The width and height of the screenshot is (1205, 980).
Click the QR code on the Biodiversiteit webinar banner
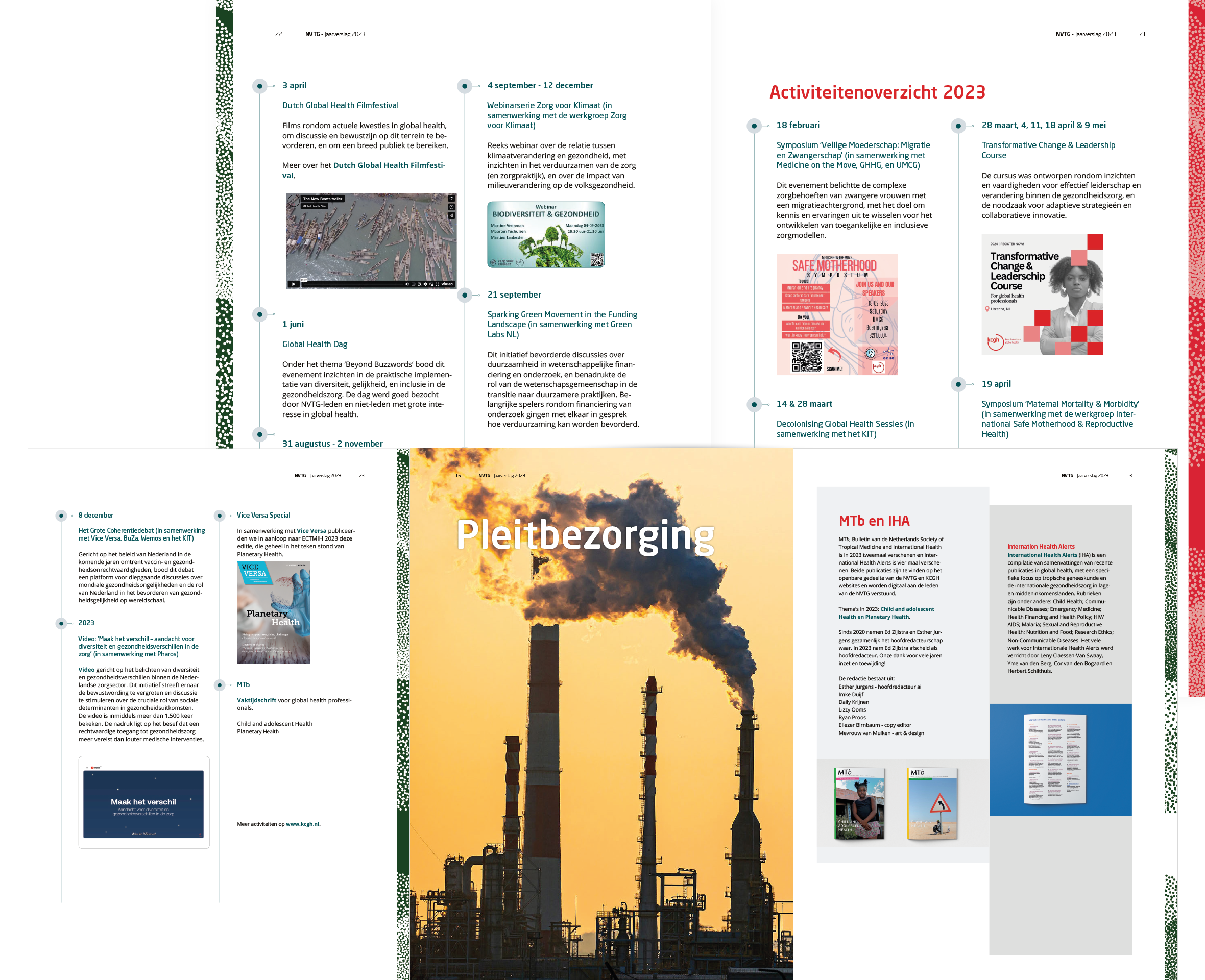[597, 260]
